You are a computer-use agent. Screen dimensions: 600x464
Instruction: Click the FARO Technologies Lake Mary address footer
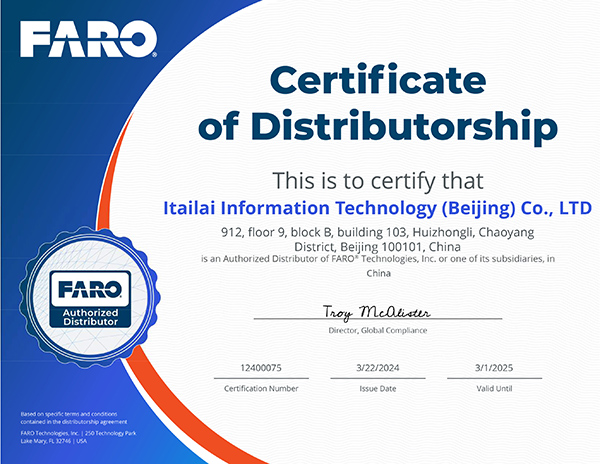pyautogui.click(x=75, y=436)
